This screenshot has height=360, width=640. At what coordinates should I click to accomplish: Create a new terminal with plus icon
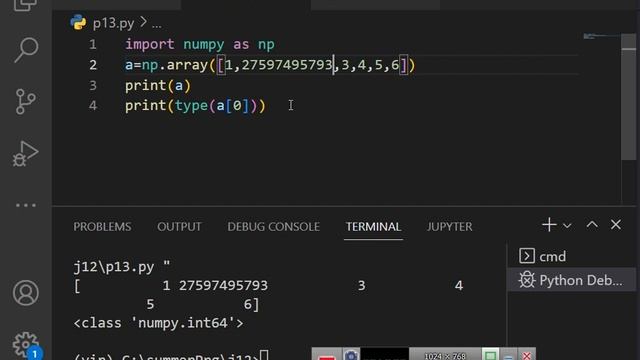pos(549,225)
